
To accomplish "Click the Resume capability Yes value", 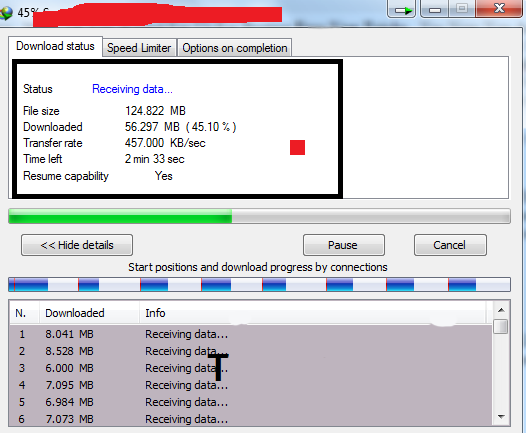I will 164,176.
